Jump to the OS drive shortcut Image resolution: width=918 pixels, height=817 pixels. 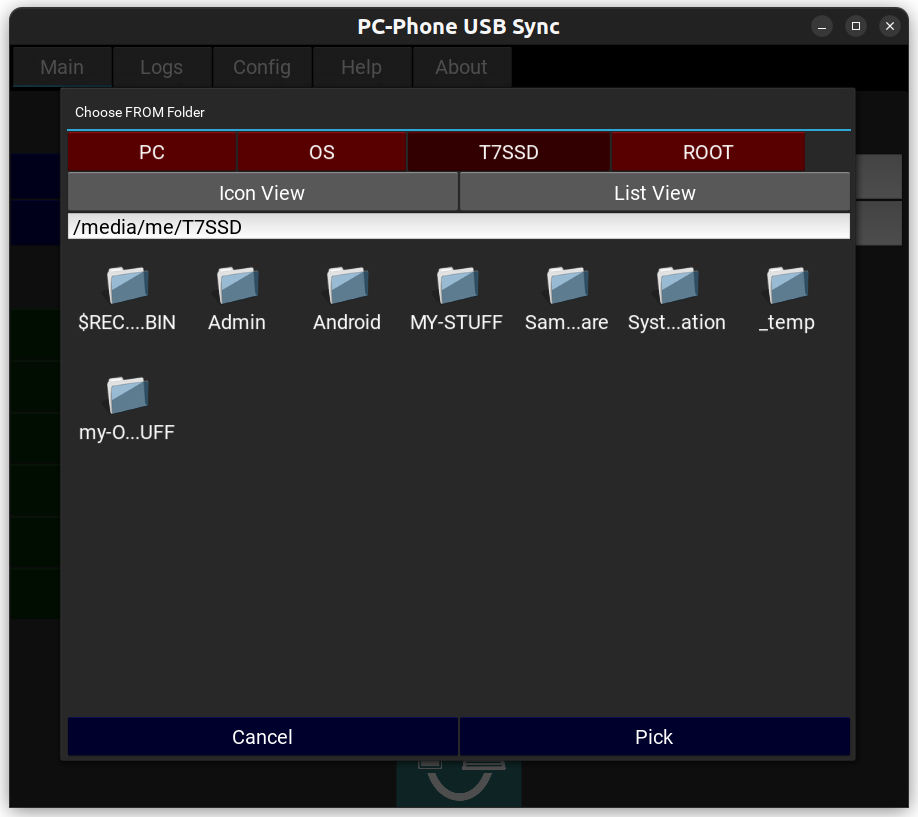point(322,152)
